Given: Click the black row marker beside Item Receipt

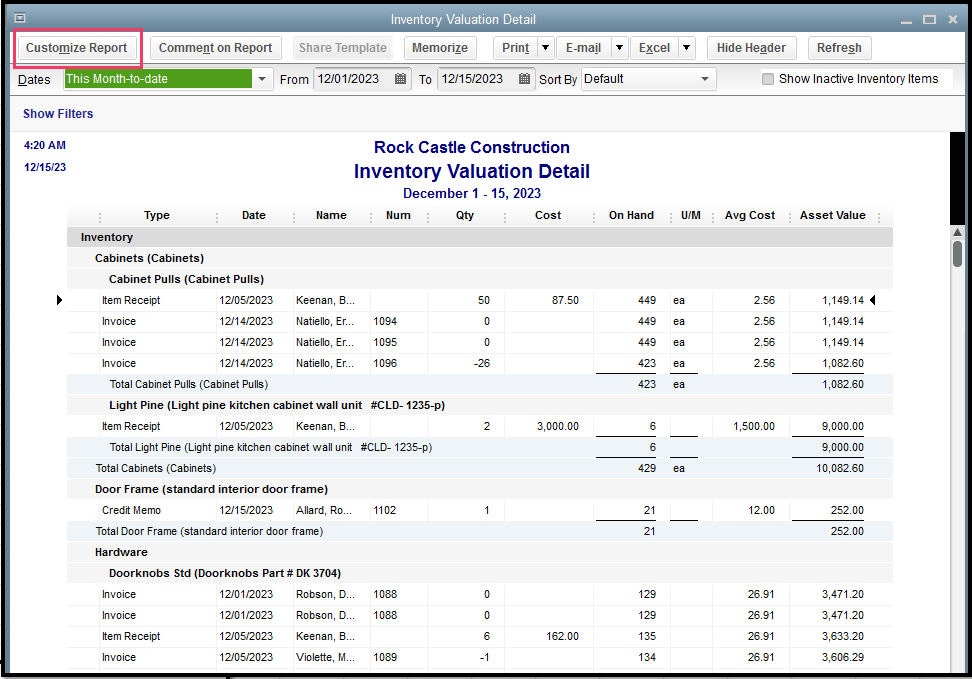Looking at the screenshot, I should pyautogui.click(x=59, y=300).
